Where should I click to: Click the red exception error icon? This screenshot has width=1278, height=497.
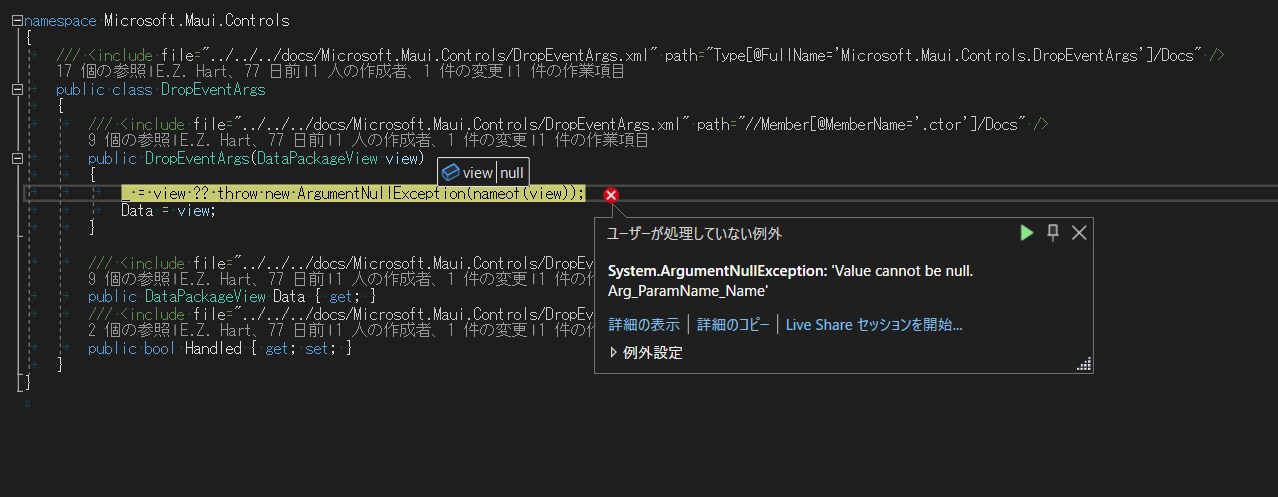[x=612, y=195]
